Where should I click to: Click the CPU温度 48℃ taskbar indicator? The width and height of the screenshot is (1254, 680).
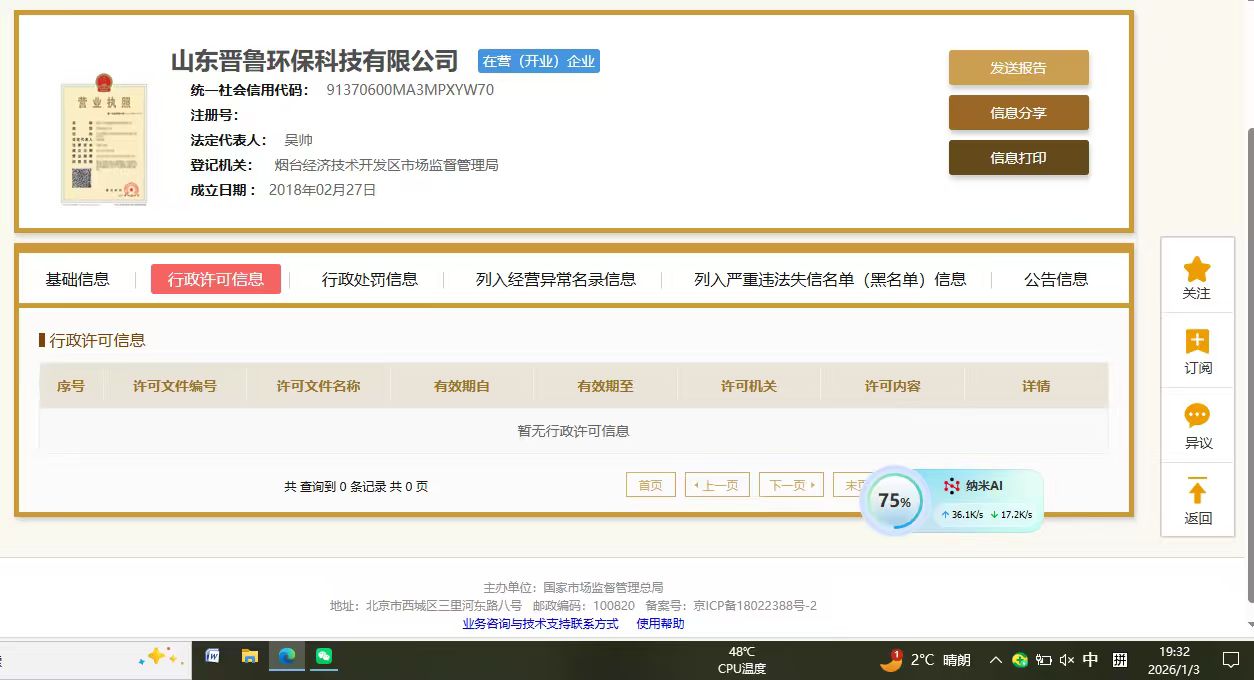(742, 660)
